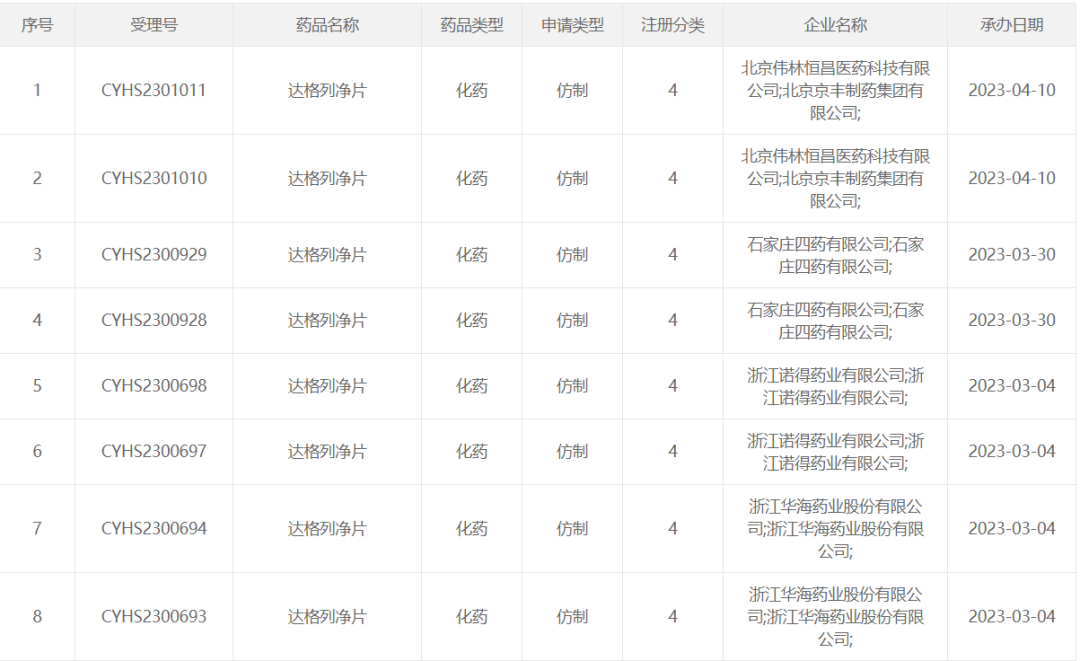The image size is (1080, 661).
Task: Click date 2023-03-30 in row CYHS2300928
Action: (1012, 320)
